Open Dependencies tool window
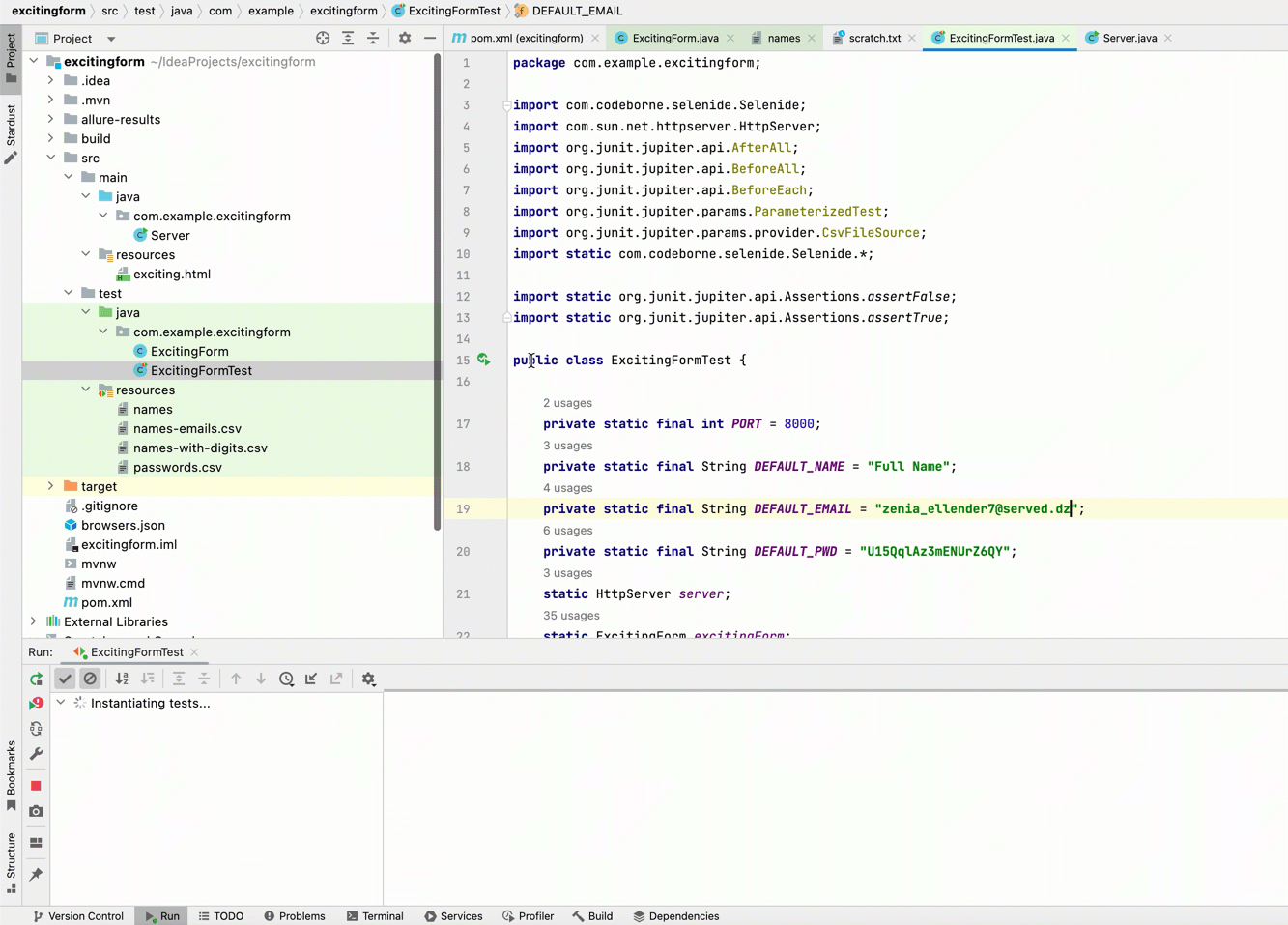 [x=676, y=916]
